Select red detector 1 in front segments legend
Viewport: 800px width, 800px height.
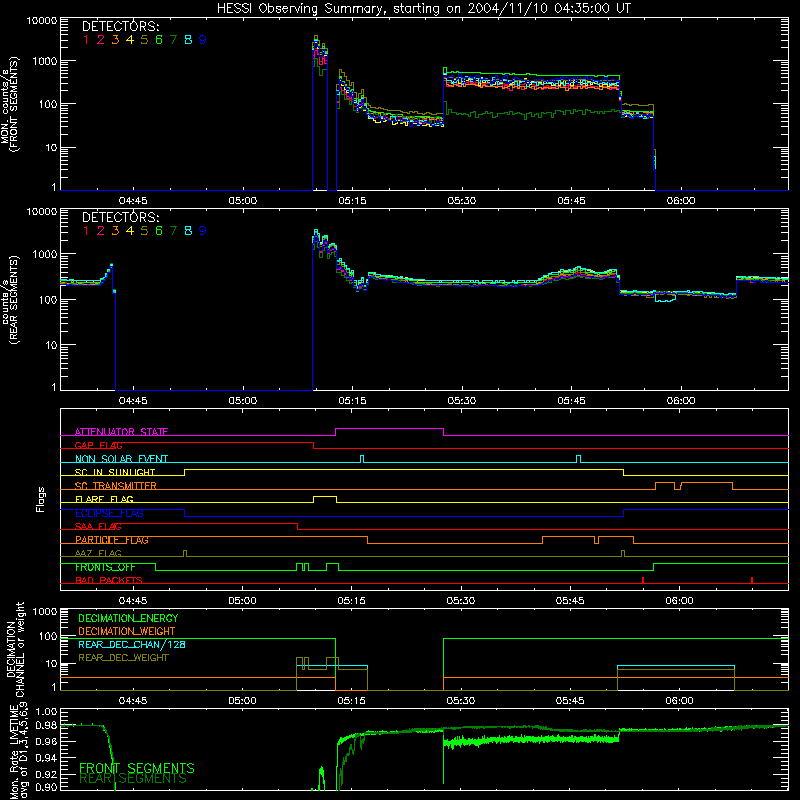(x=86, y=40)
